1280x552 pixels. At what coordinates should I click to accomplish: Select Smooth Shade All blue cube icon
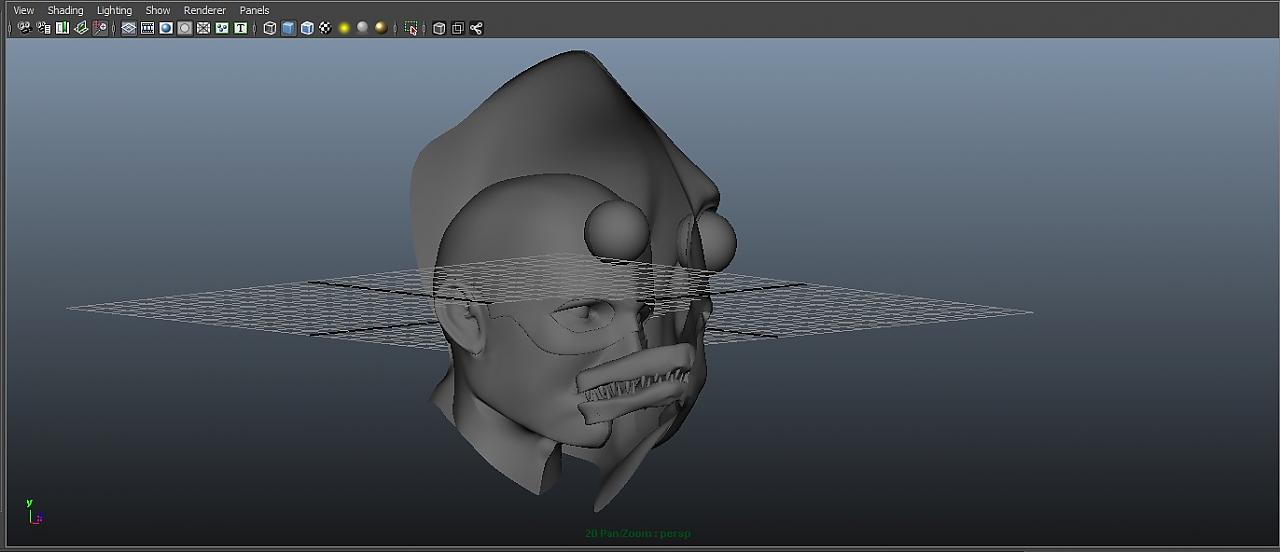tap(288, 28)
